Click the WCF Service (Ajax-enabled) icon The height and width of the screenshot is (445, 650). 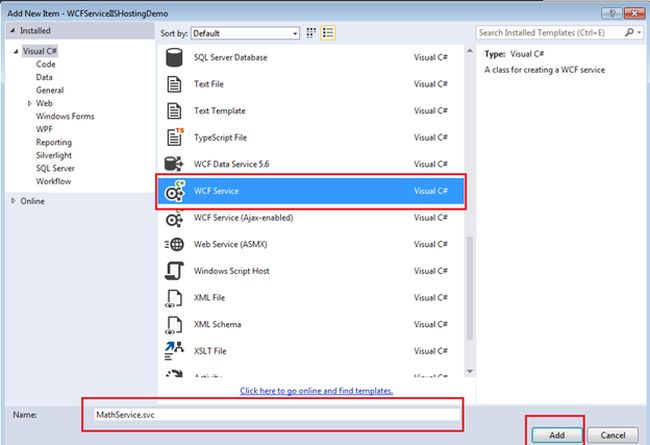[174, 218]
